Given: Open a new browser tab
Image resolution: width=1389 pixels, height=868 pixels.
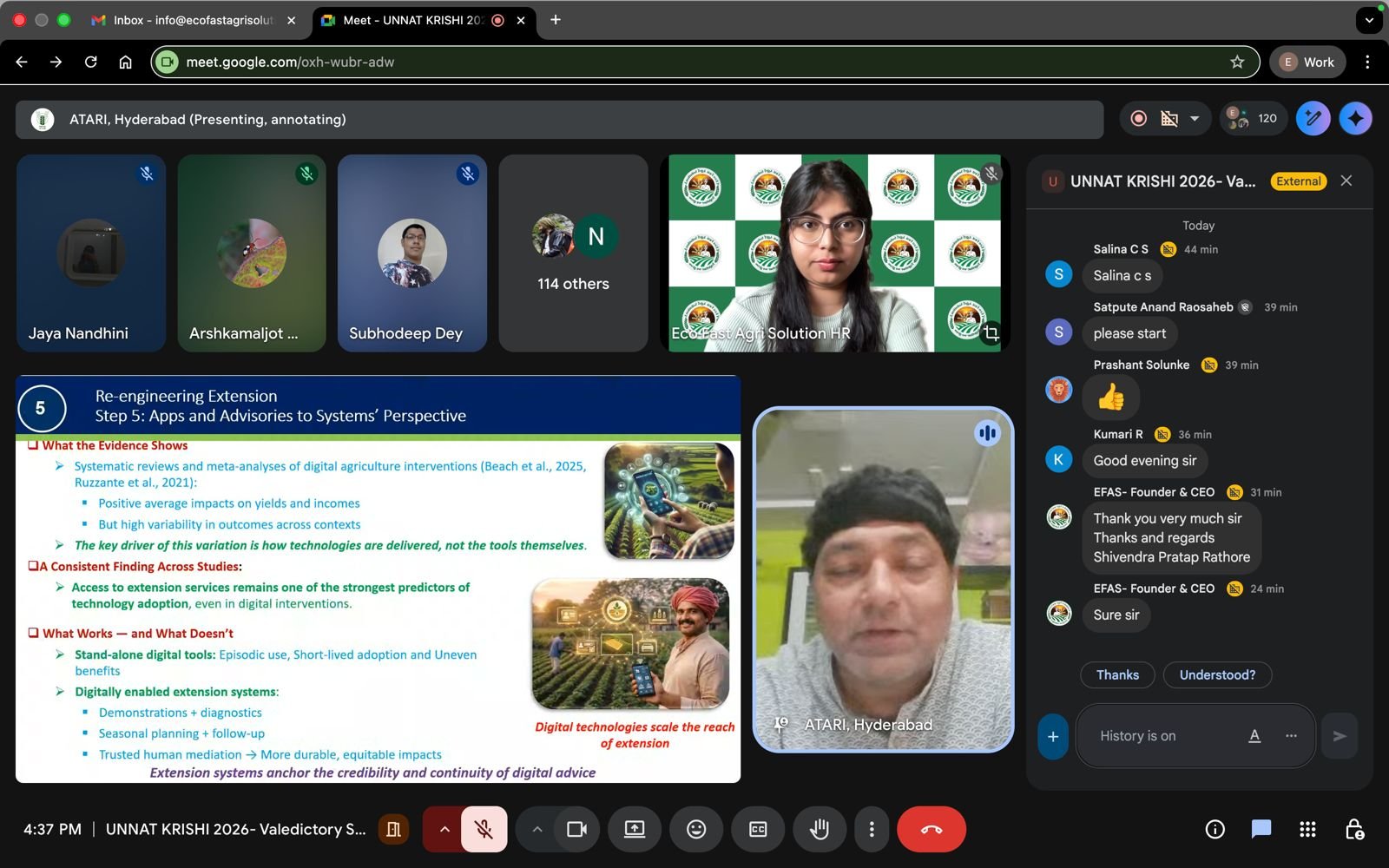Looking at the screenshot, I should 556,19.
